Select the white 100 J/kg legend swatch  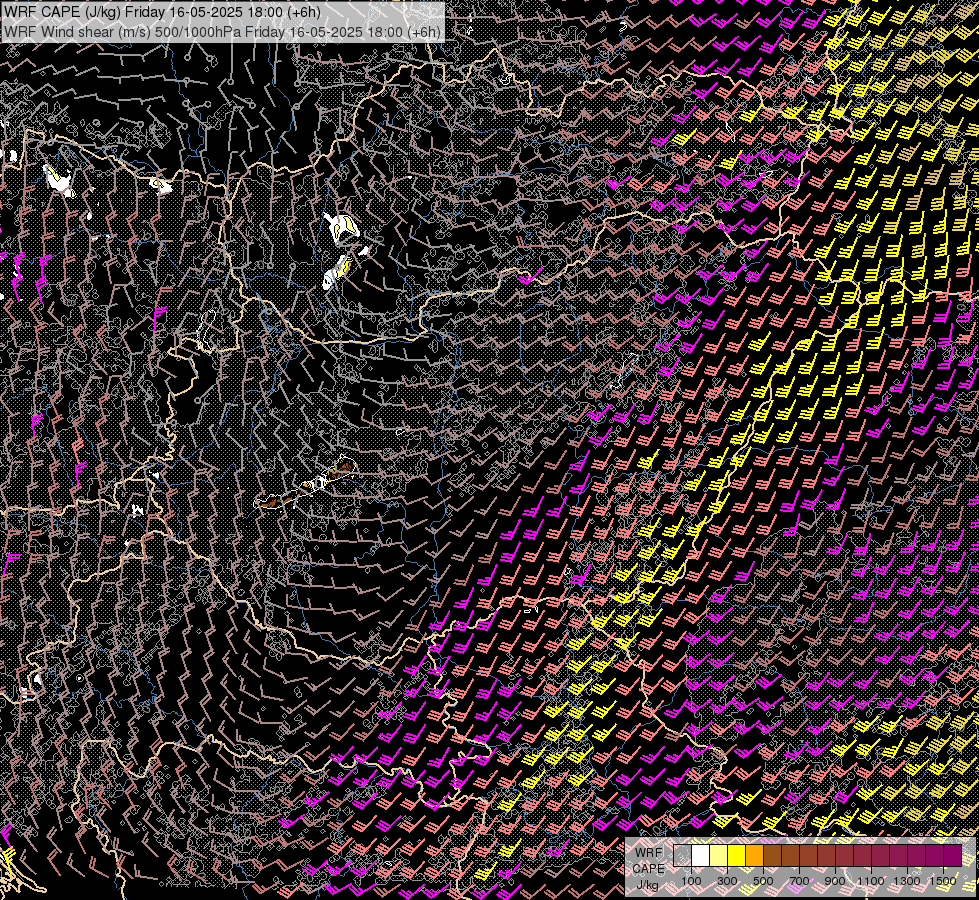(x=701, y=855)
